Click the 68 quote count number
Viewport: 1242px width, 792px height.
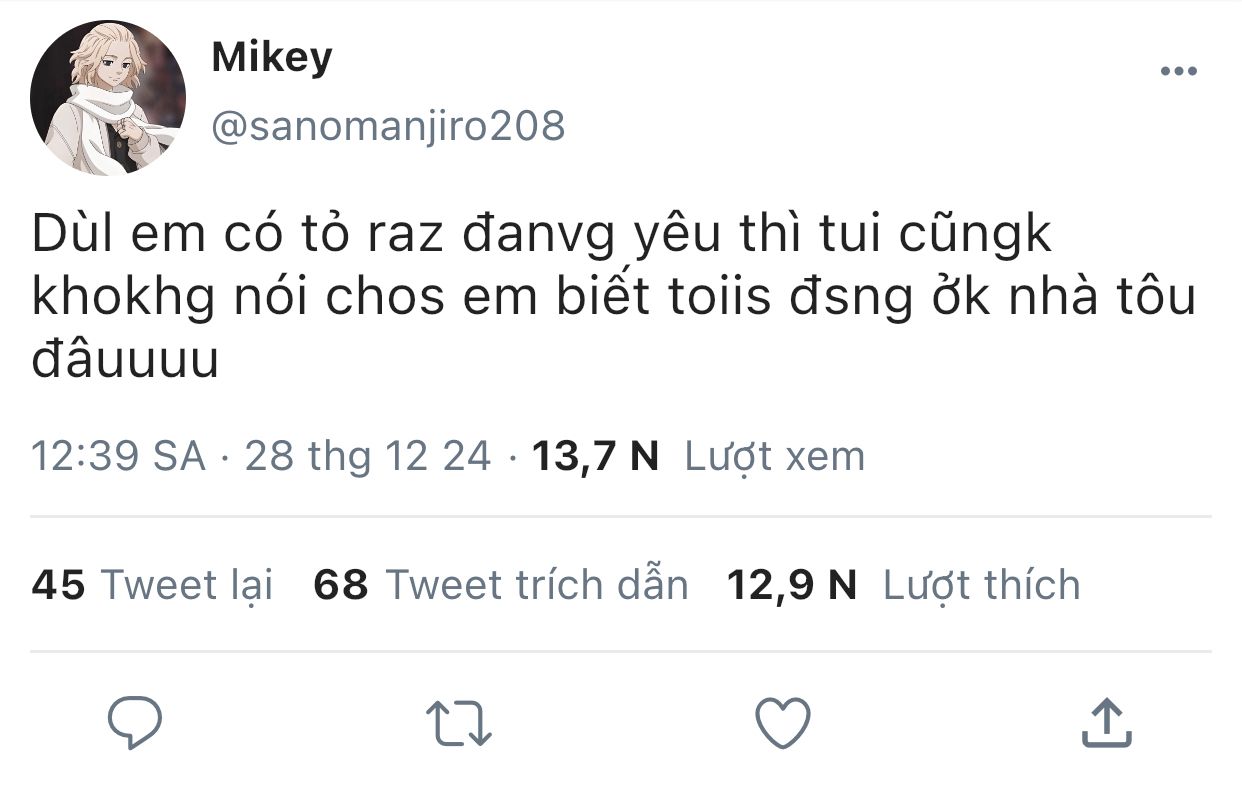click(x=341, y=585)
